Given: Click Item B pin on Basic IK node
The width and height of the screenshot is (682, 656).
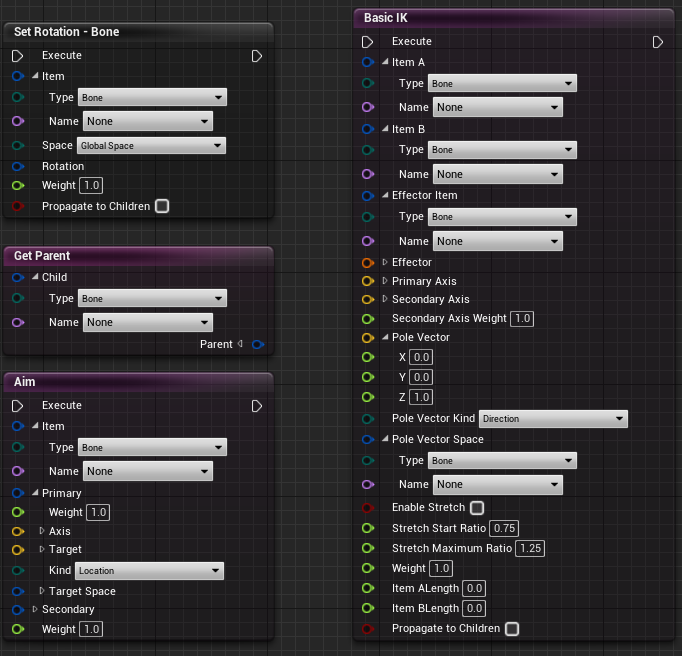Looking at the screenshot, I should click(368, 129).
